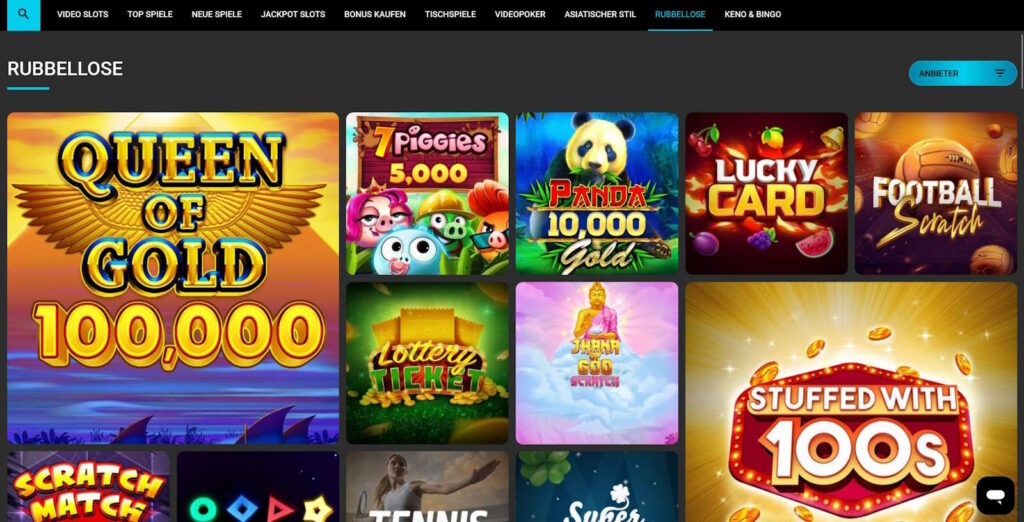The height and width of the screenshot is (522, 1024).
Task: Open the Anbieter provider dropdown
Action: pos(963,73)
